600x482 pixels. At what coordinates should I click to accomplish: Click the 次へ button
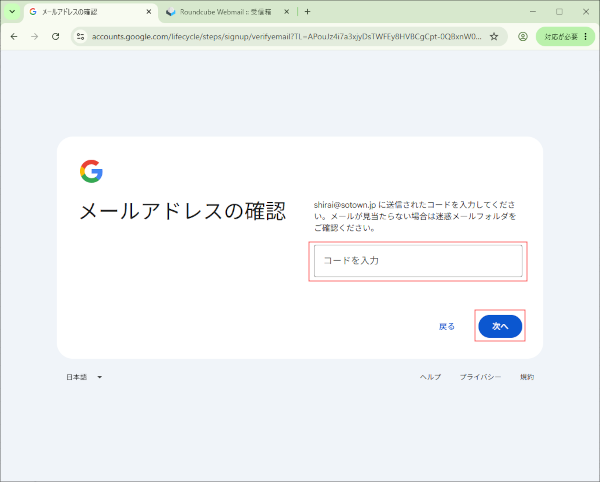500,326
